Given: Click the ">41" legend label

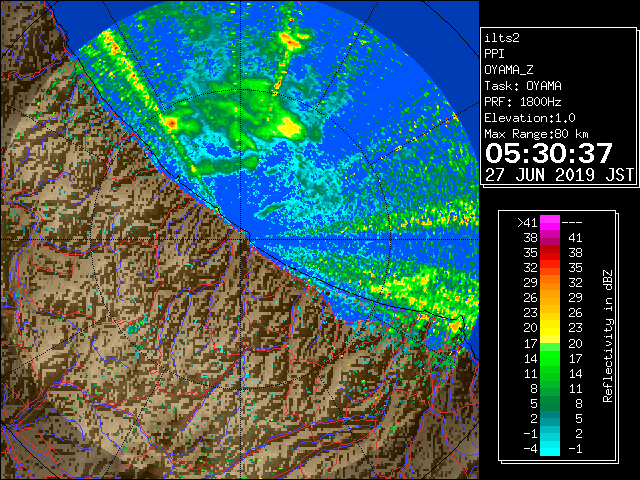Looking at the screenshot, I should pos(527,222).
